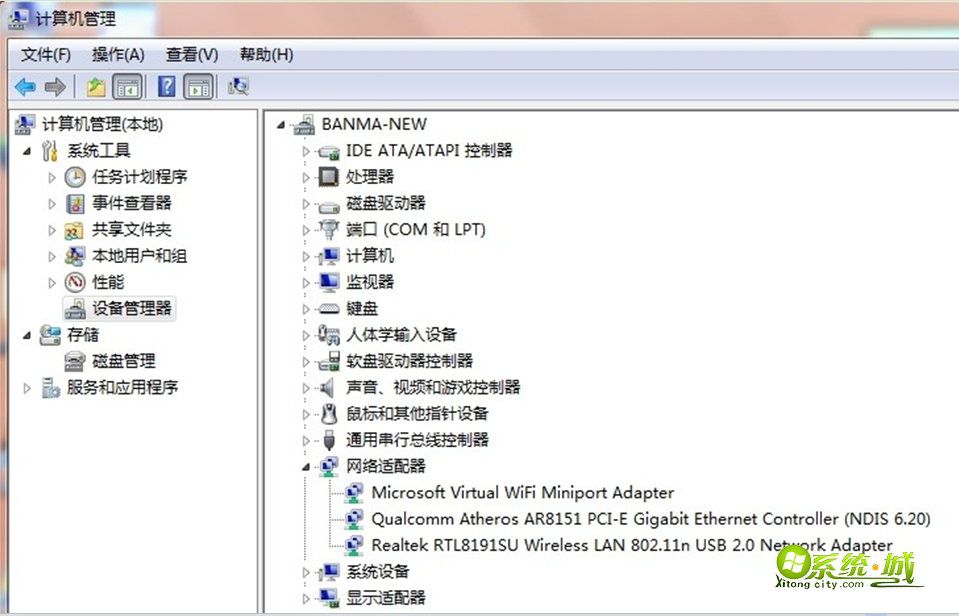959x616 pixels.
Task: Collapse the 系统工具 tree node
Action: (27, 151)
